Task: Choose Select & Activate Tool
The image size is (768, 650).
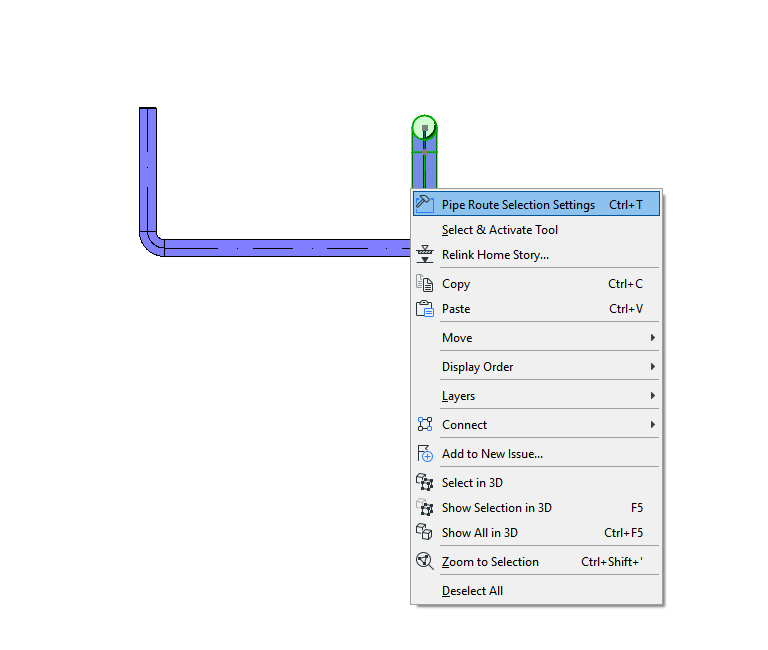Action: [536, 230]
